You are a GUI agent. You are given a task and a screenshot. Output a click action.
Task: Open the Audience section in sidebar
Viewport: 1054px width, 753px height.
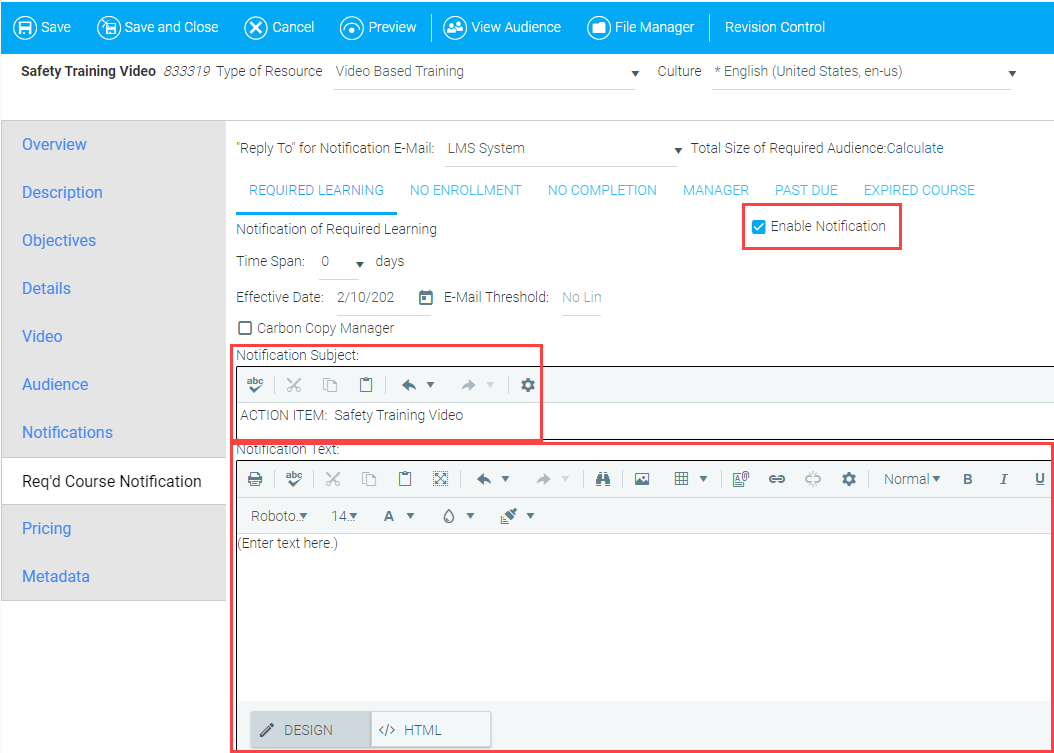[55, 384]
